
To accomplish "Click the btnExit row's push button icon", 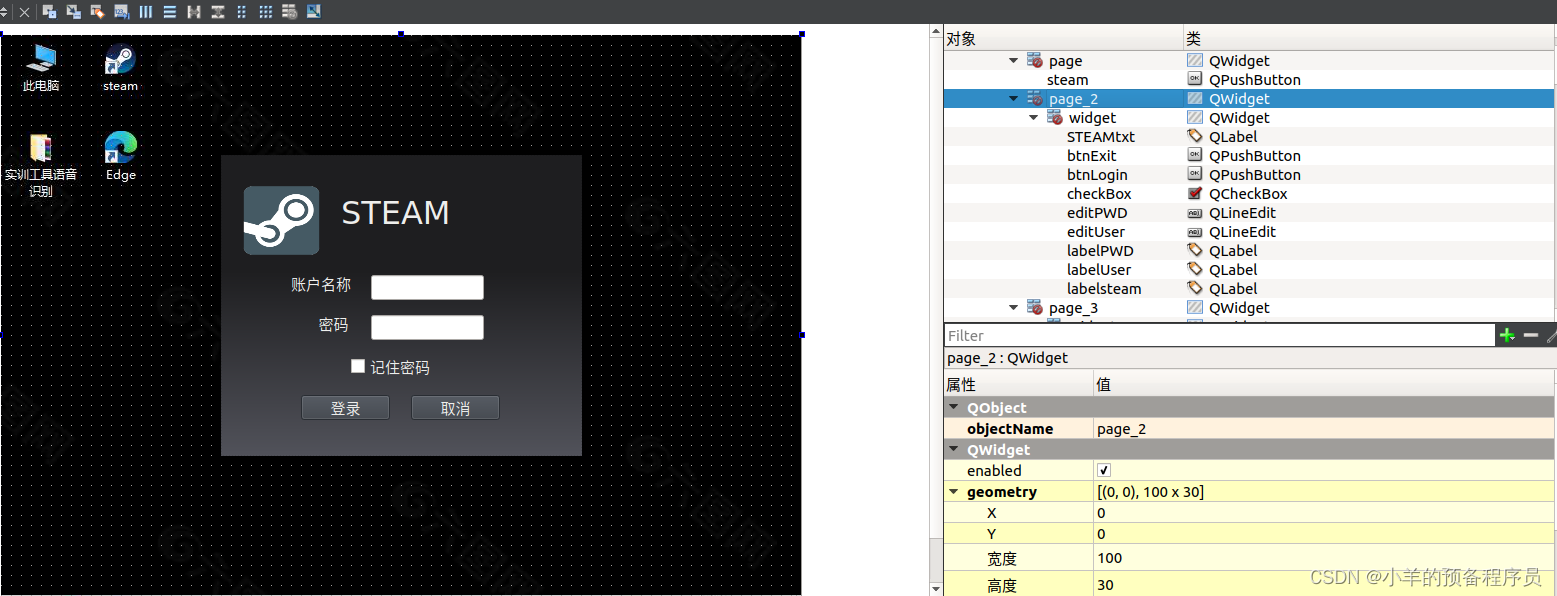I will point(1195,155).
